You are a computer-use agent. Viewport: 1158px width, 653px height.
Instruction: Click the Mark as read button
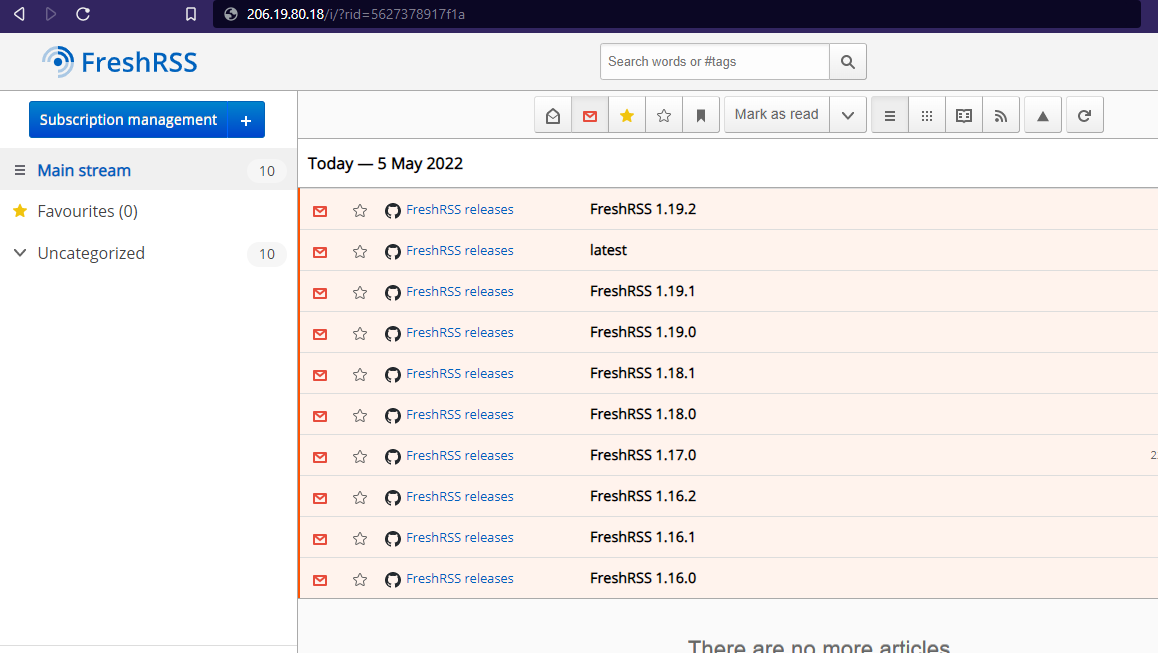[x=777, y=115]
